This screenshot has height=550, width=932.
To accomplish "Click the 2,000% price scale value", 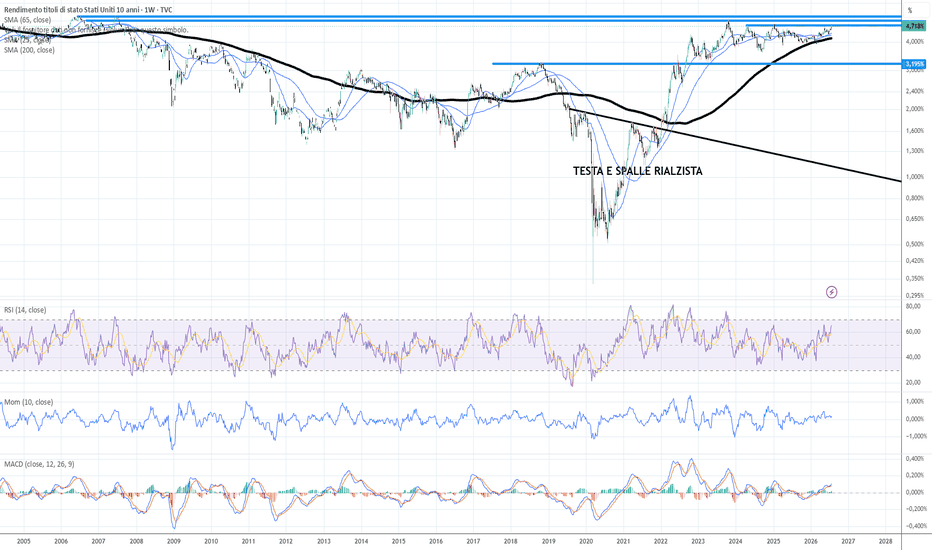I will (915, 109).
